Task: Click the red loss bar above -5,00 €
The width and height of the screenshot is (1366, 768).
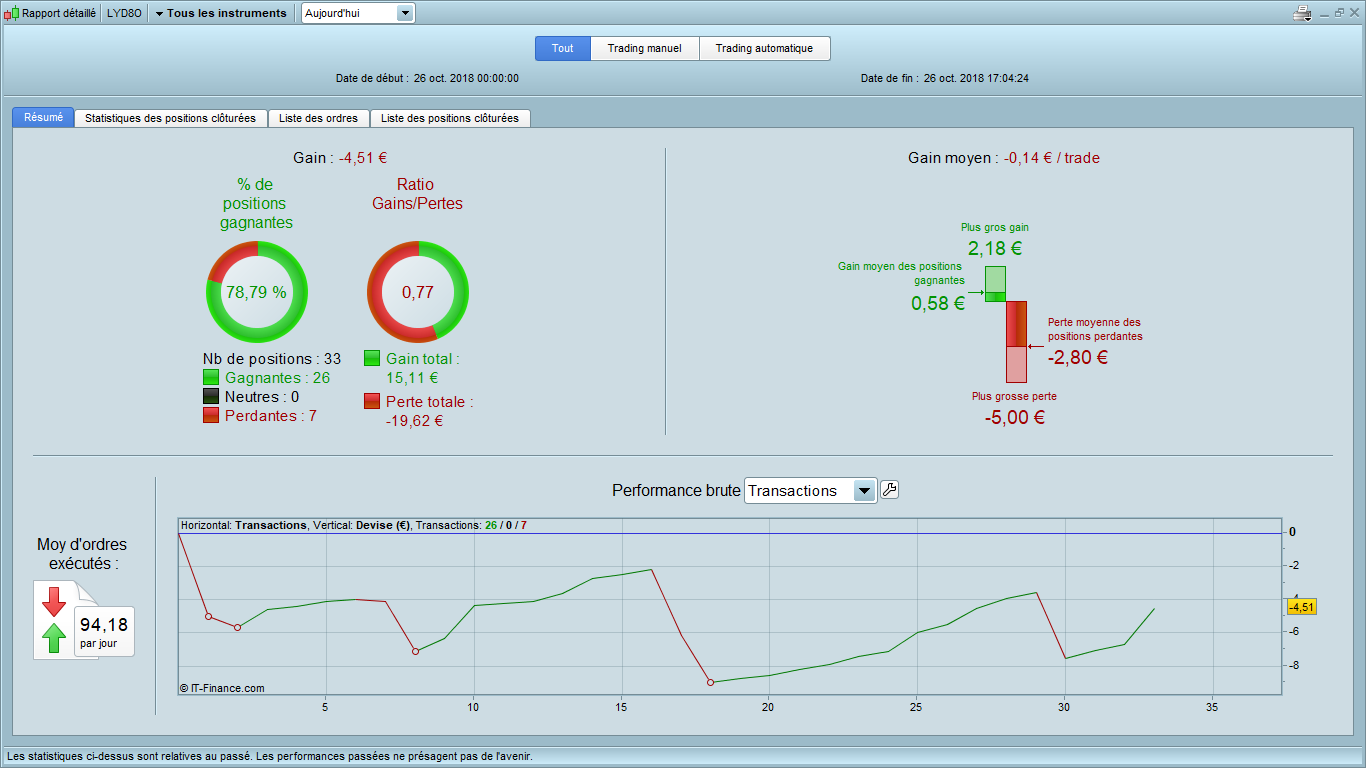Action: pyautogui.click(x=1016, y=342)
